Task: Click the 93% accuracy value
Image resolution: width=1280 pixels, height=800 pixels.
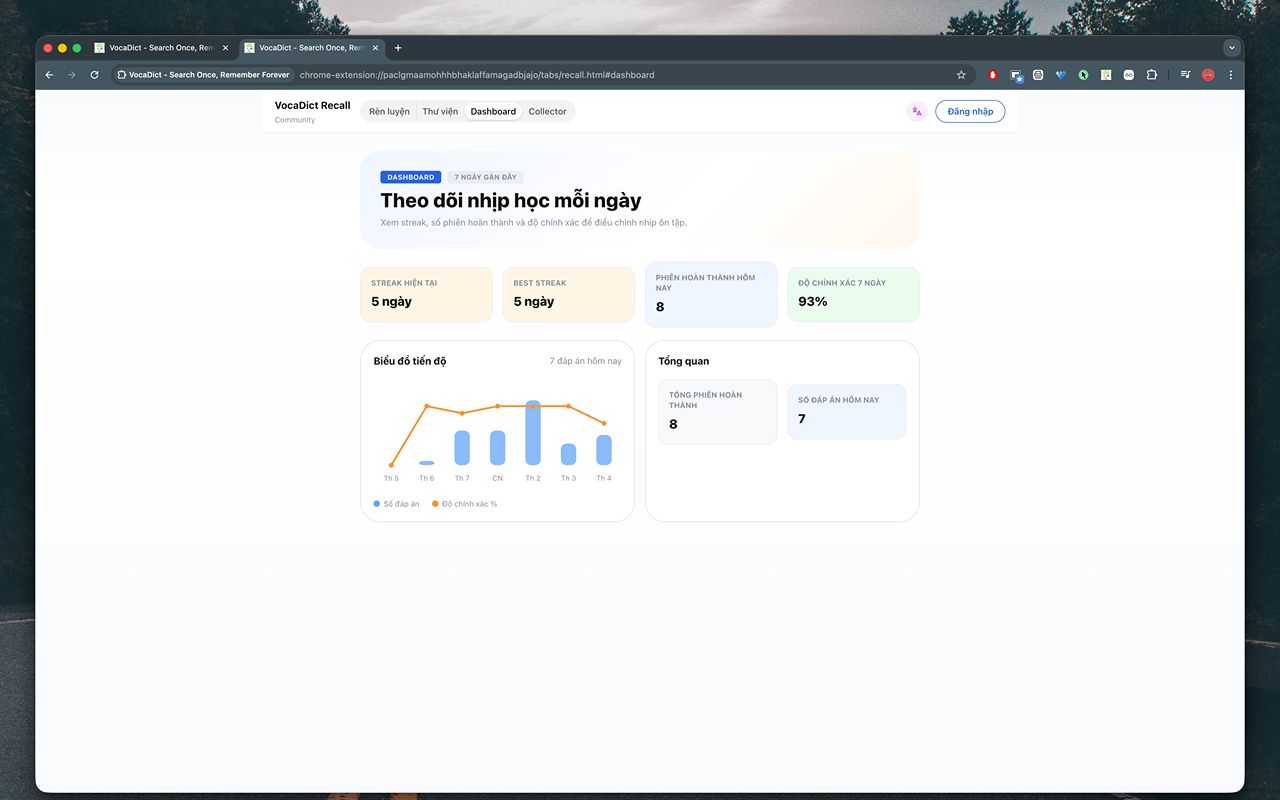Action: pos(813,302)
